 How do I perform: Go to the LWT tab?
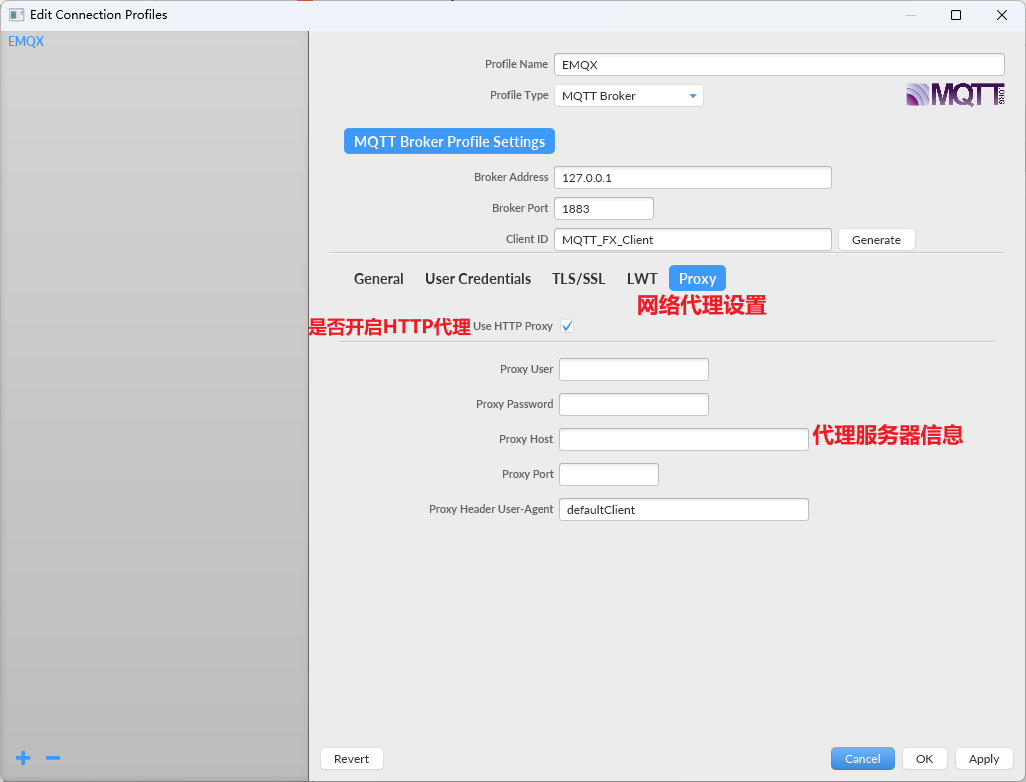[641, 279]
